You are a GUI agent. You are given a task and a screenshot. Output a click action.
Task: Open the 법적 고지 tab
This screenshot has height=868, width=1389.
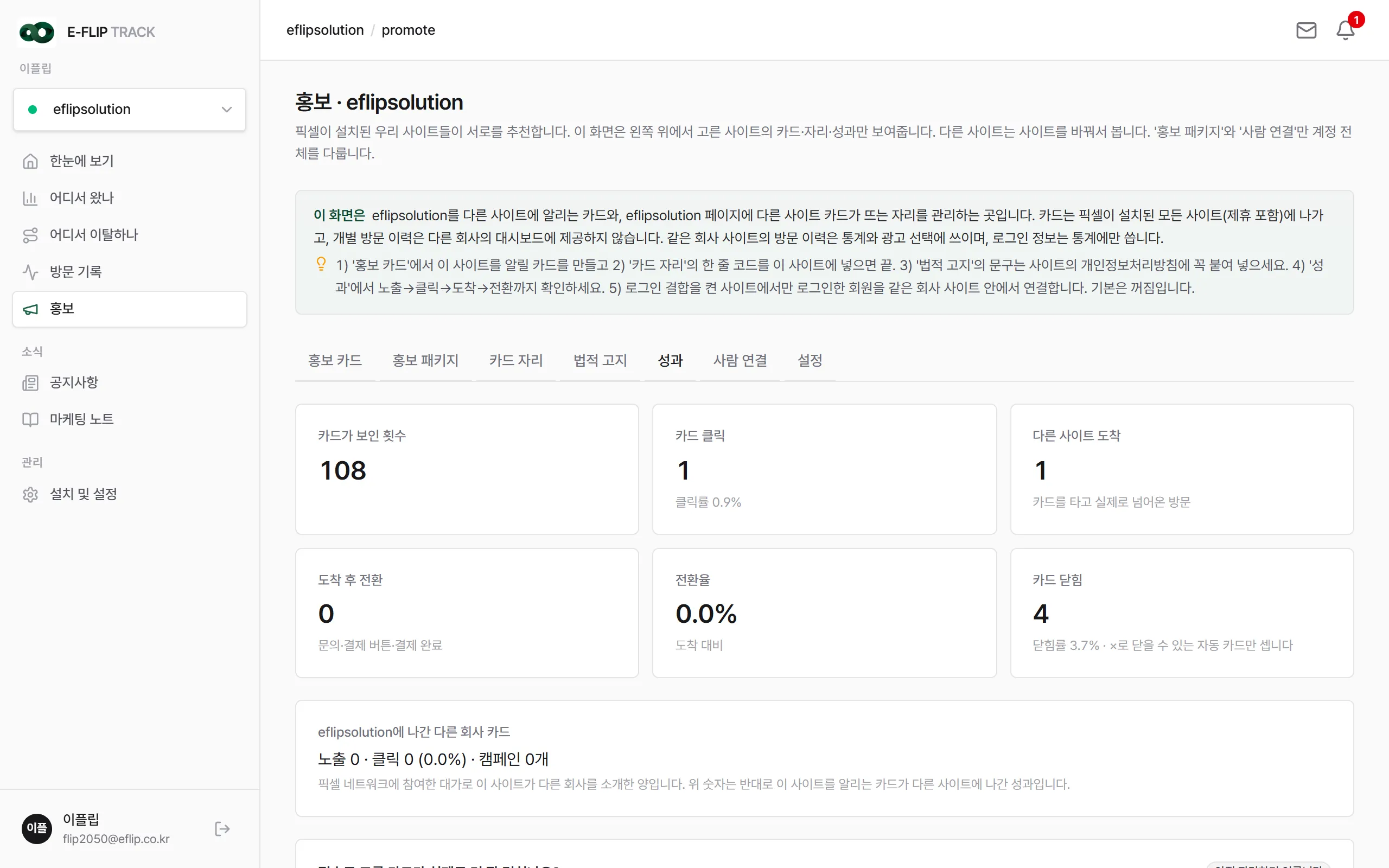coord(600,361)
